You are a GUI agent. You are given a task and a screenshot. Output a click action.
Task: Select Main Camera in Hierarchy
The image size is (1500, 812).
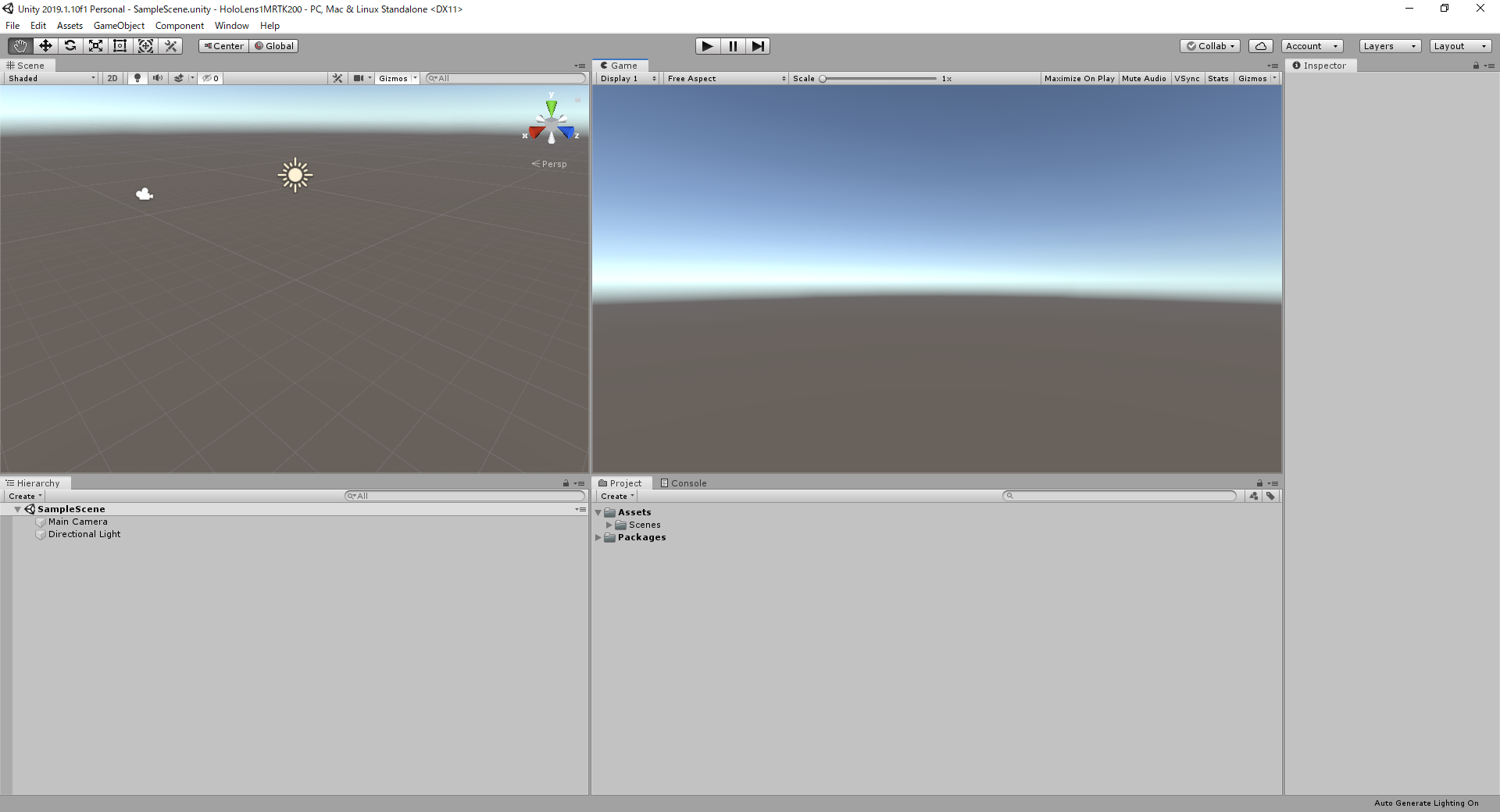pyautogui.click(x=77, y=522)
